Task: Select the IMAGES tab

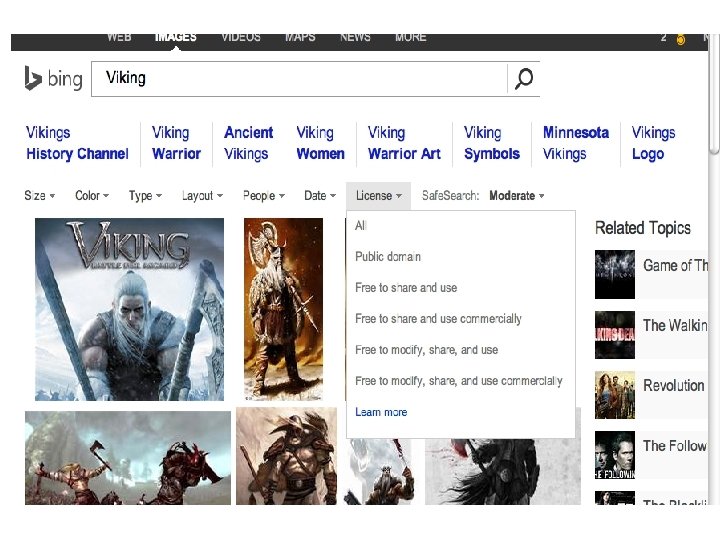Action: pyautogui.click(x=176, y=38)
